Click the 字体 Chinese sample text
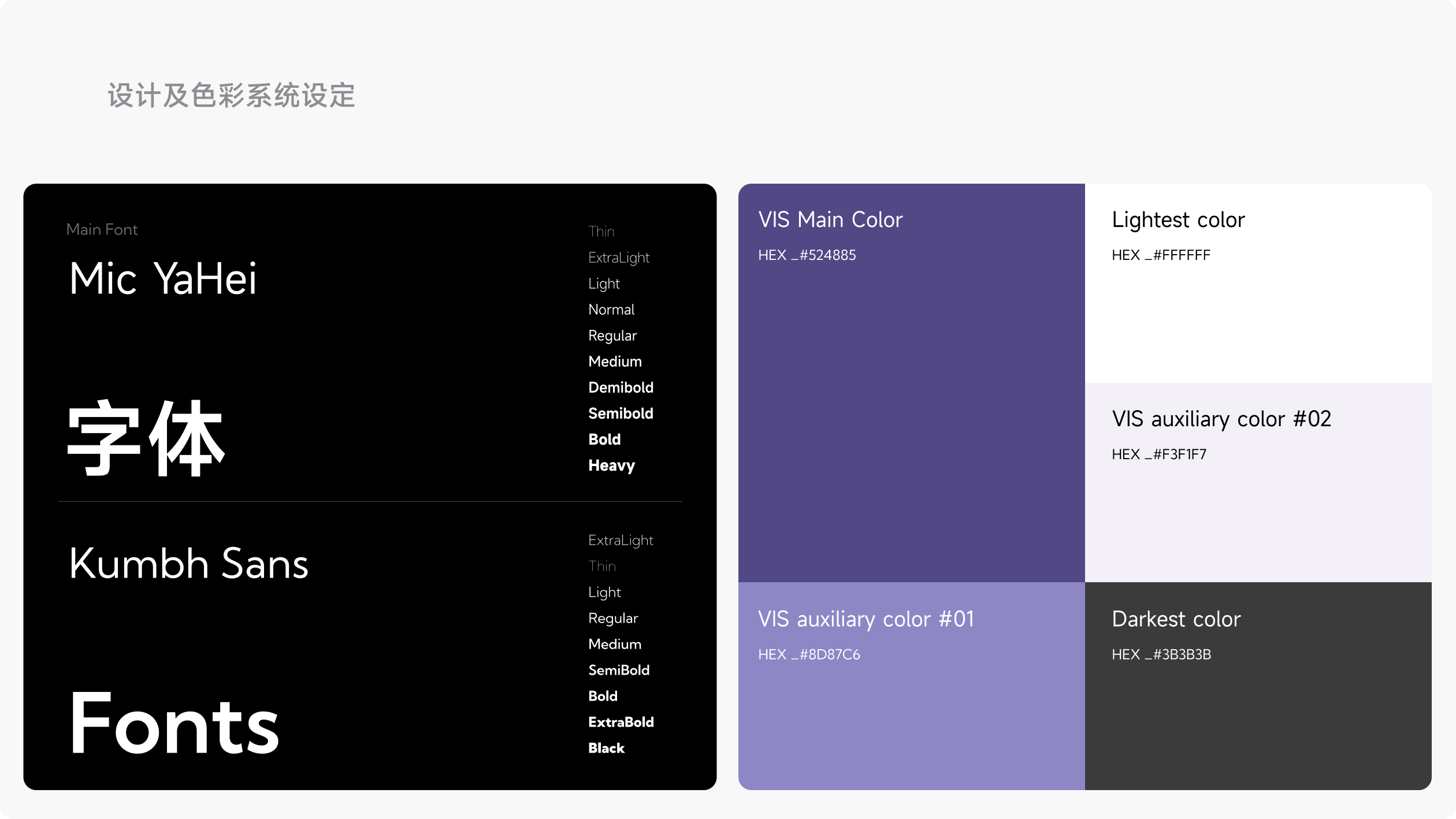 pyautogui.click(x=146, y=439)
